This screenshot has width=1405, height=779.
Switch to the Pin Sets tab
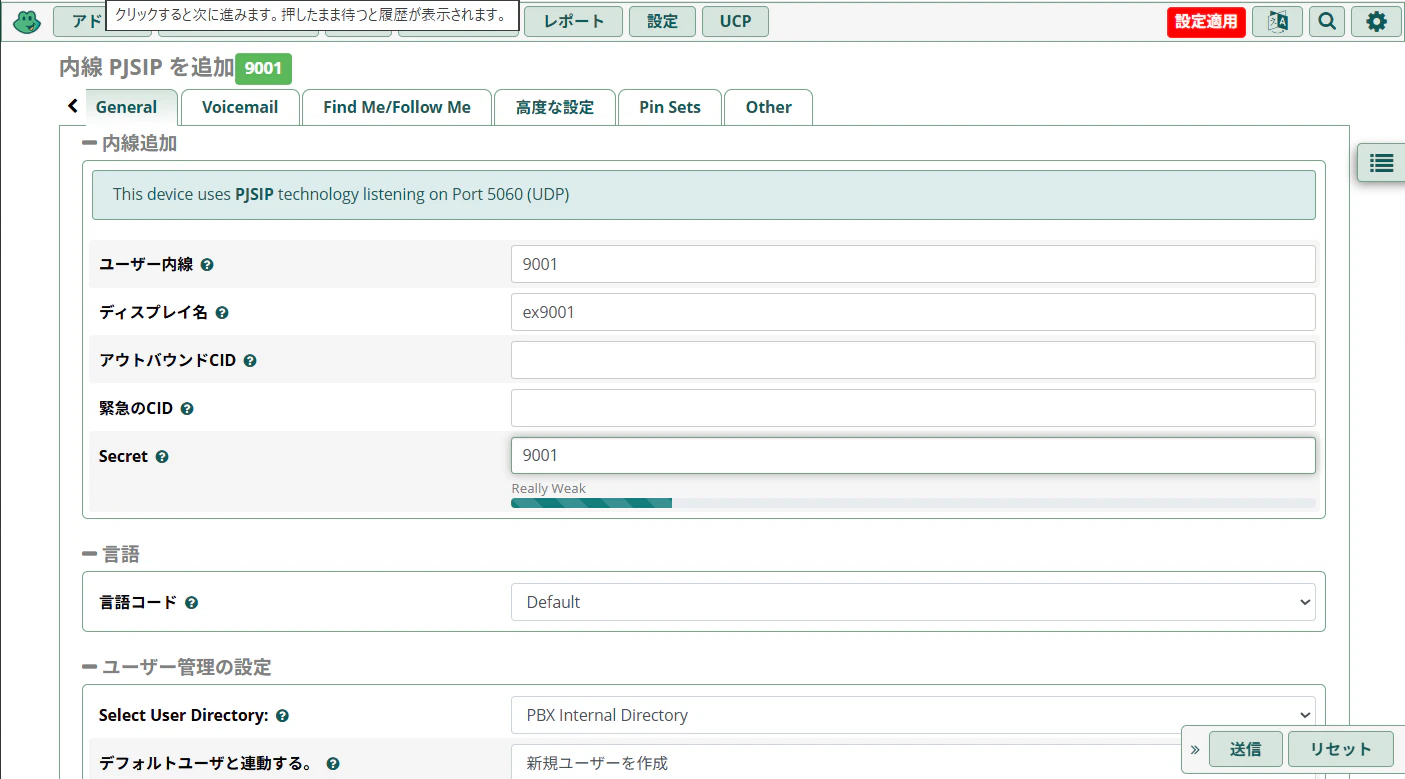(670, 107)
